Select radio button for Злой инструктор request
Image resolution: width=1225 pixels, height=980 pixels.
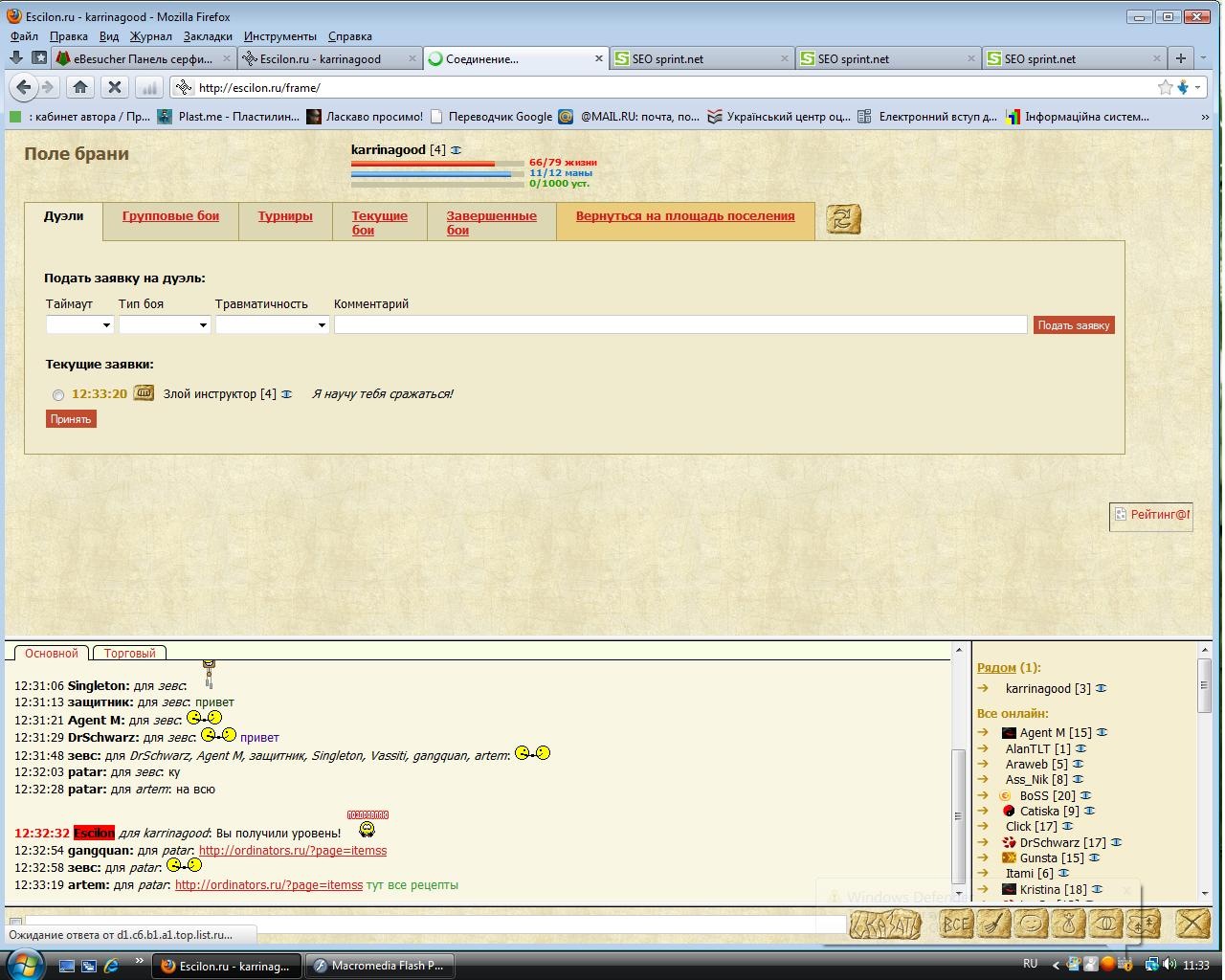(58, 395)
